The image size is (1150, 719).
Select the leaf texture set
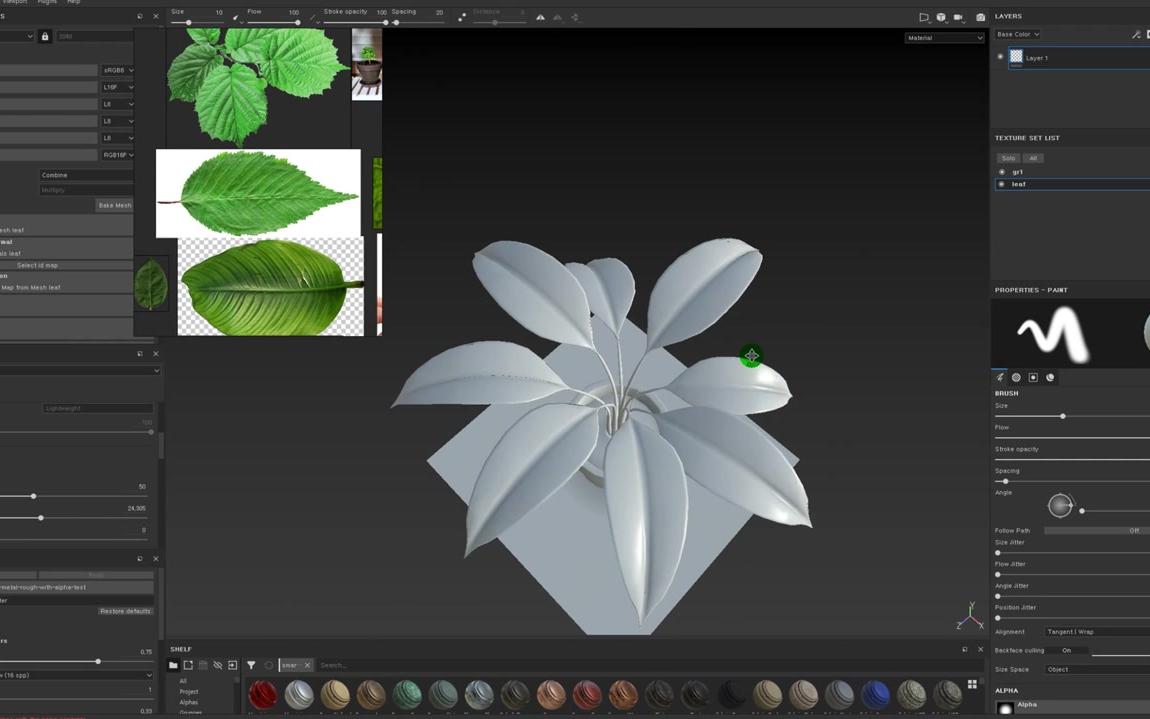coord(1019,184)
